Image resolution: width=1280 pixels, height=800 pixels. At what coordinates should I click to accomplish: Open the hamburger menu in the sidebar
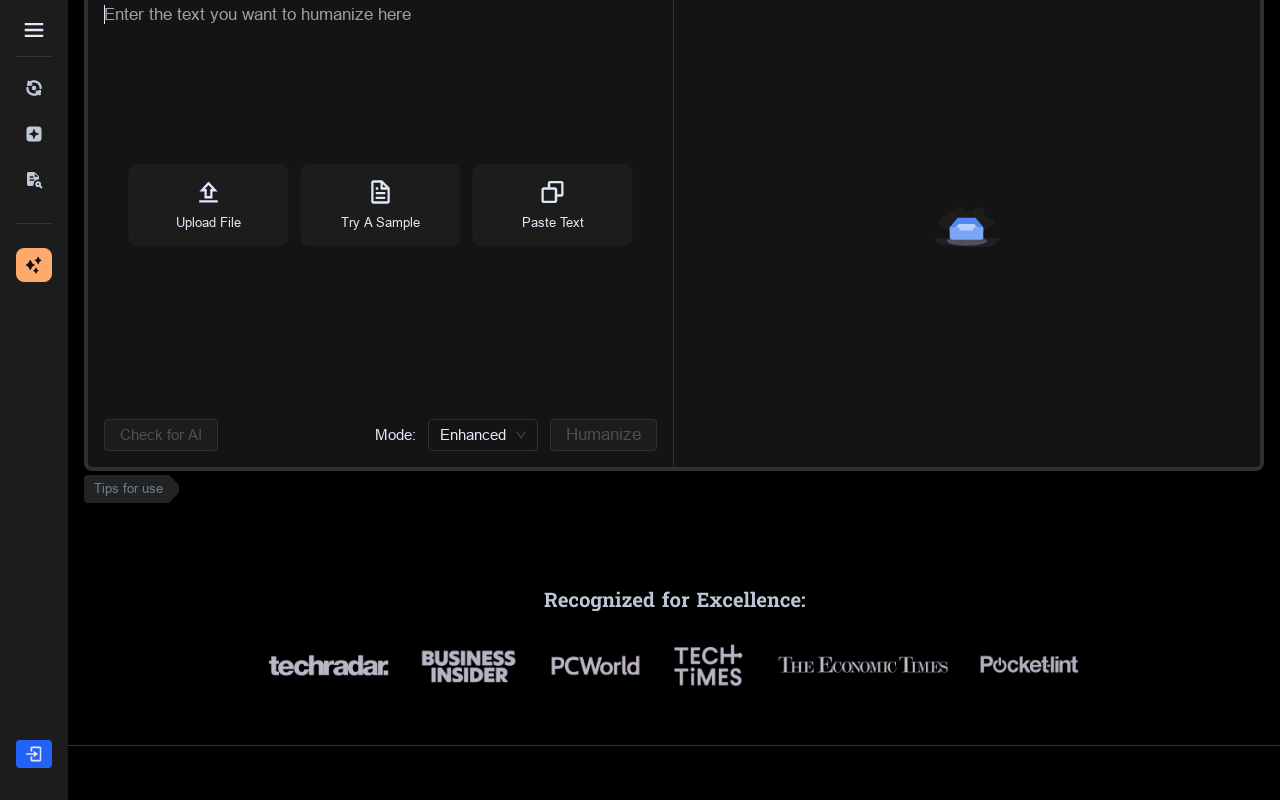pyautogui.click(x=34, y=30)
